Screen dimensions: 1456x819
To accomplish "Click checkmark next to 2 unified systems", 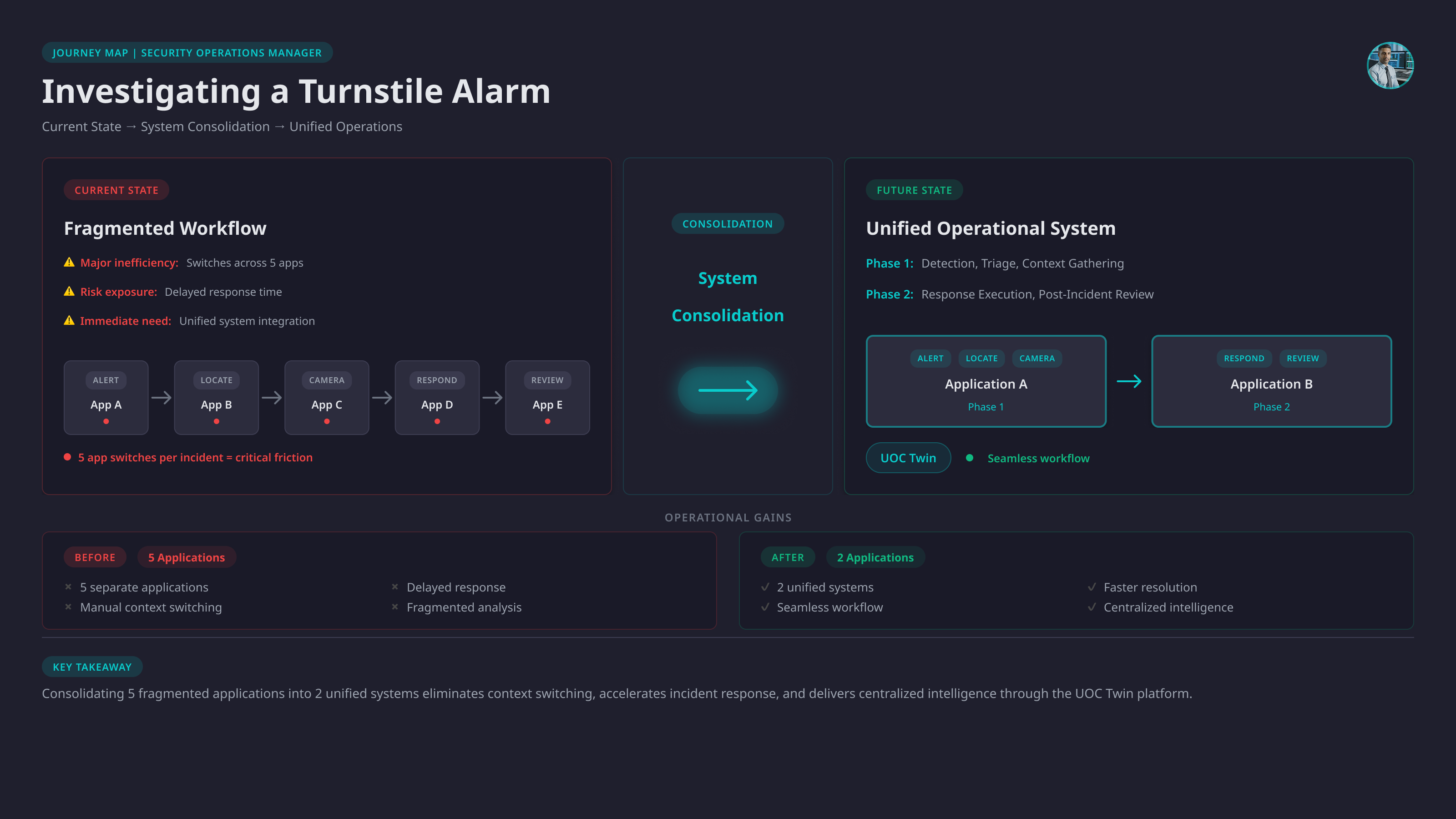I will 765,586.
